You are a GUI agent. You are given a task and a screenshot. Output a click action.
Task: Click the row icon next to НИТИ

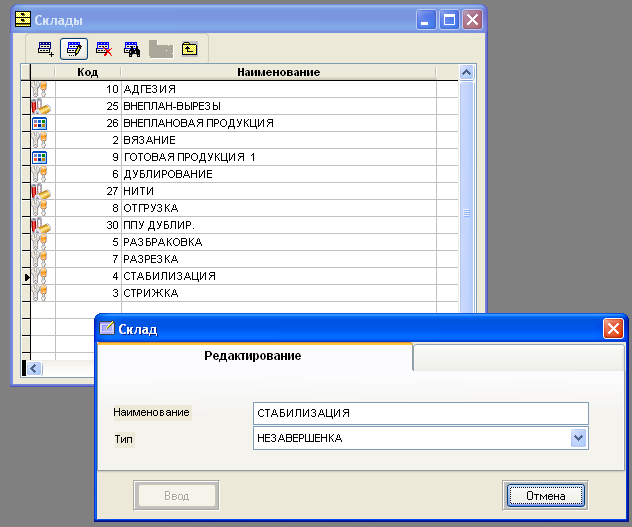click(41, 191)
